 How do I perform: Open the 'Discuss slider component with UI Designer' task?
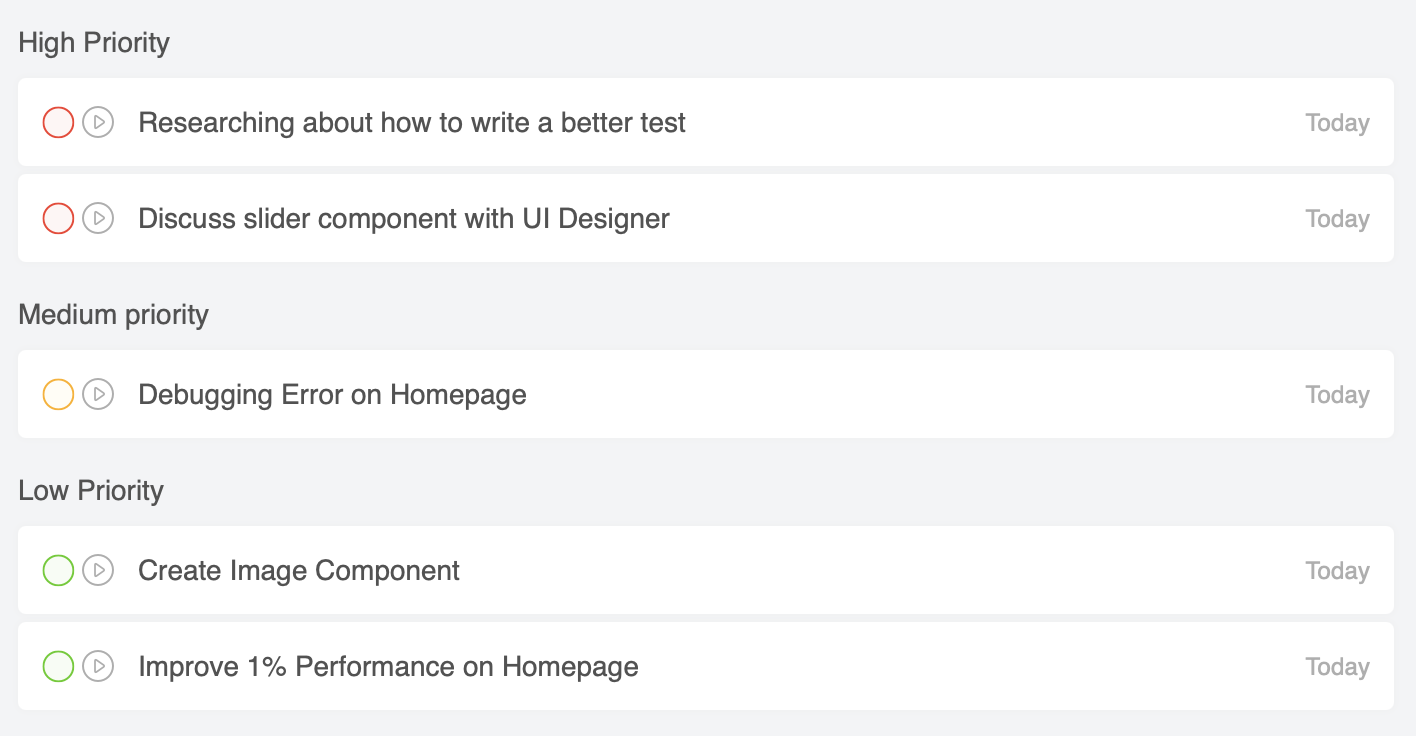click(404, 218)
